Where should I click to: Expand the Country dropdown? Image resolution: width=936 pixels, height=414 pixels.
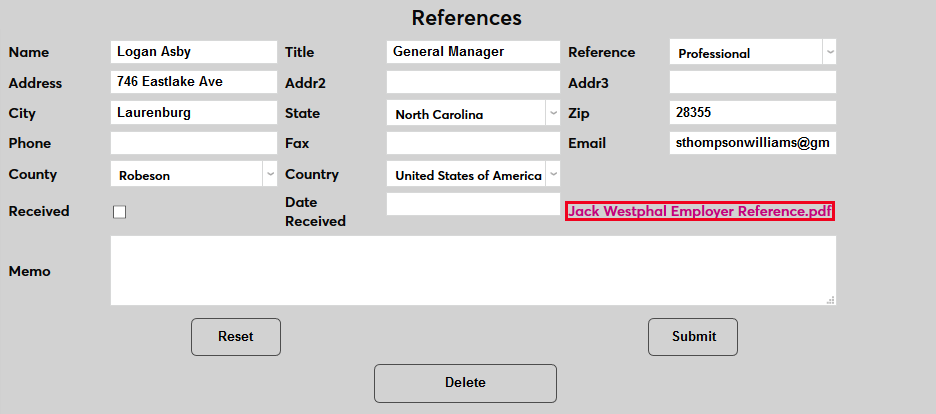[x=473, y=175]
